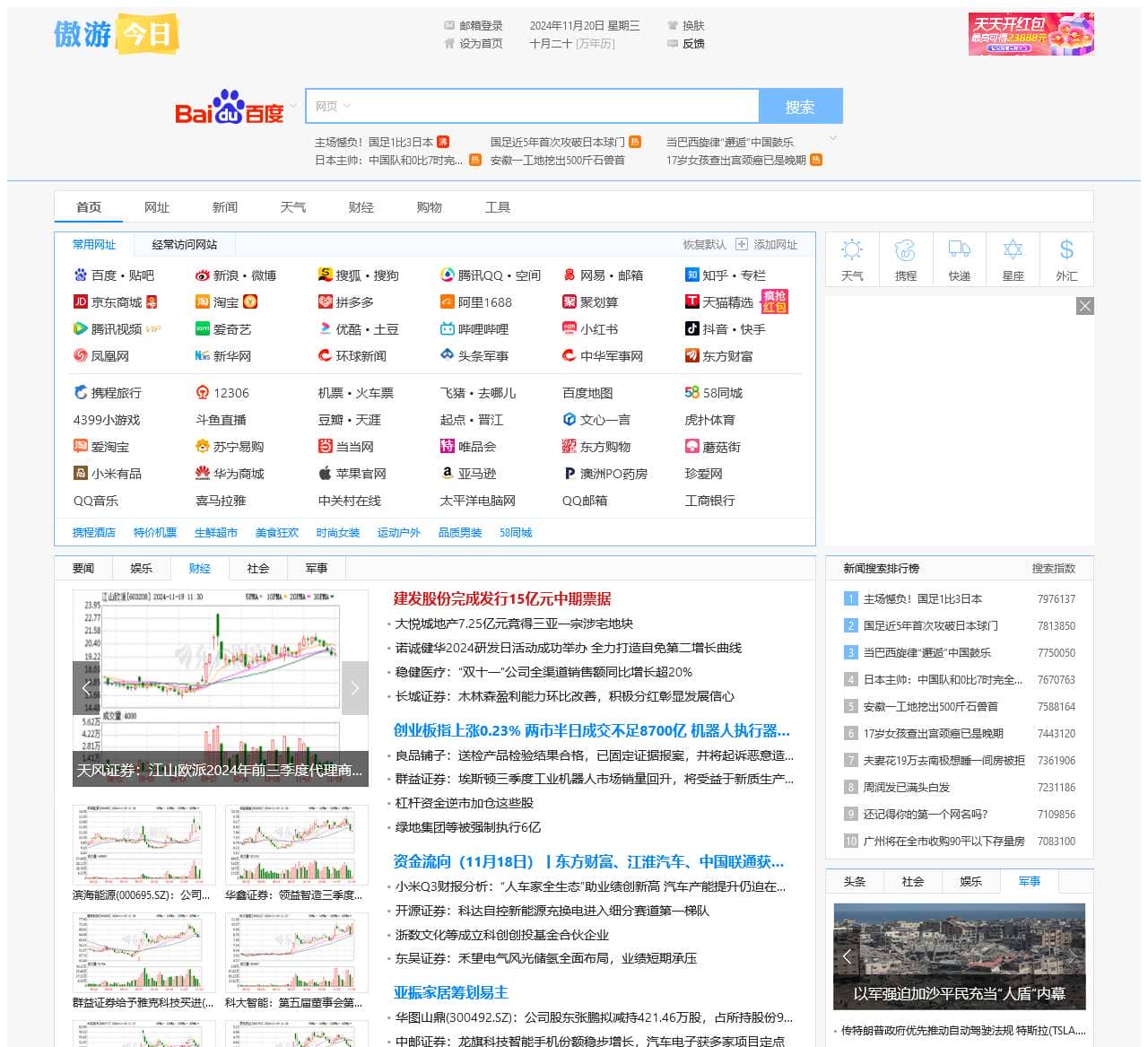Switch to the 工具 navigation tab

point(498,207)
